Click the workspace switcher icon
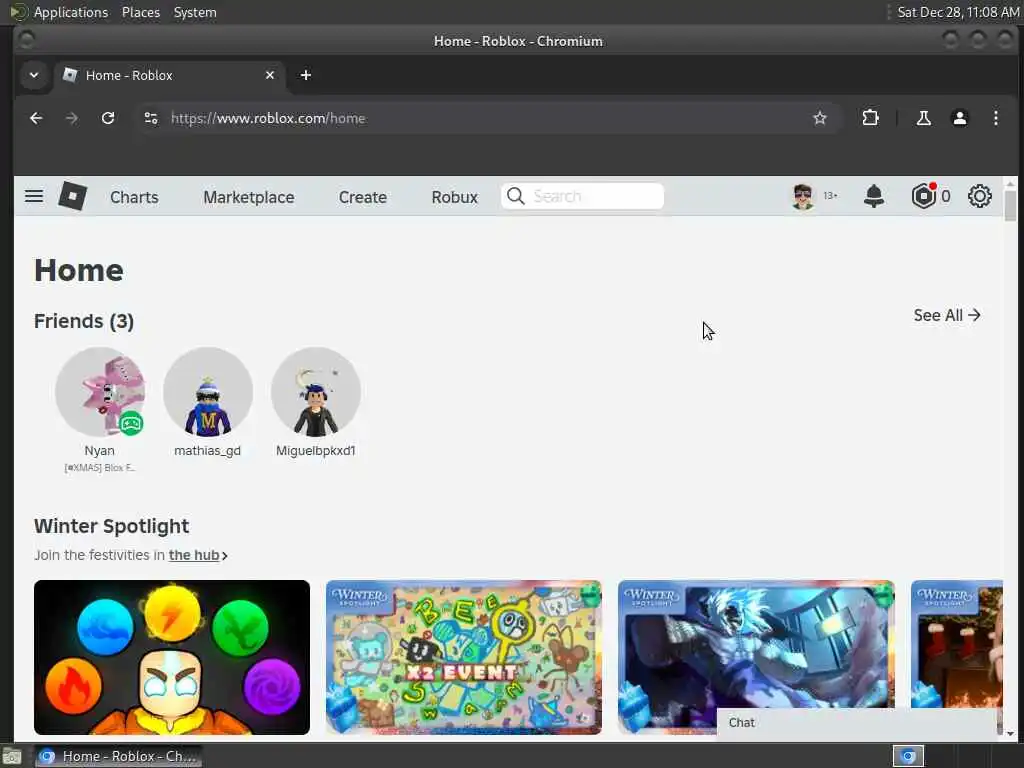This screenshot has height=768, width=1024. pyautogui.click(x=908, y=756)
